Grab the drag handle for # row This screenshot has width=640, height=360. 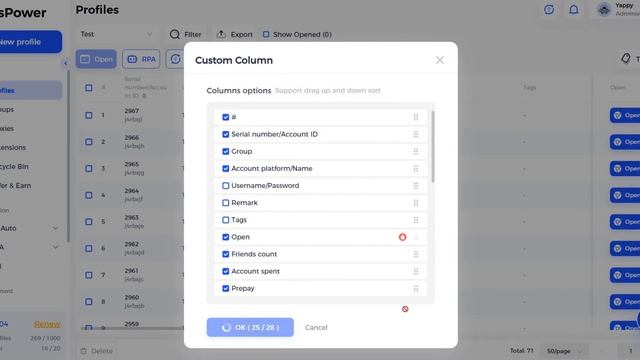click(416, 117)
